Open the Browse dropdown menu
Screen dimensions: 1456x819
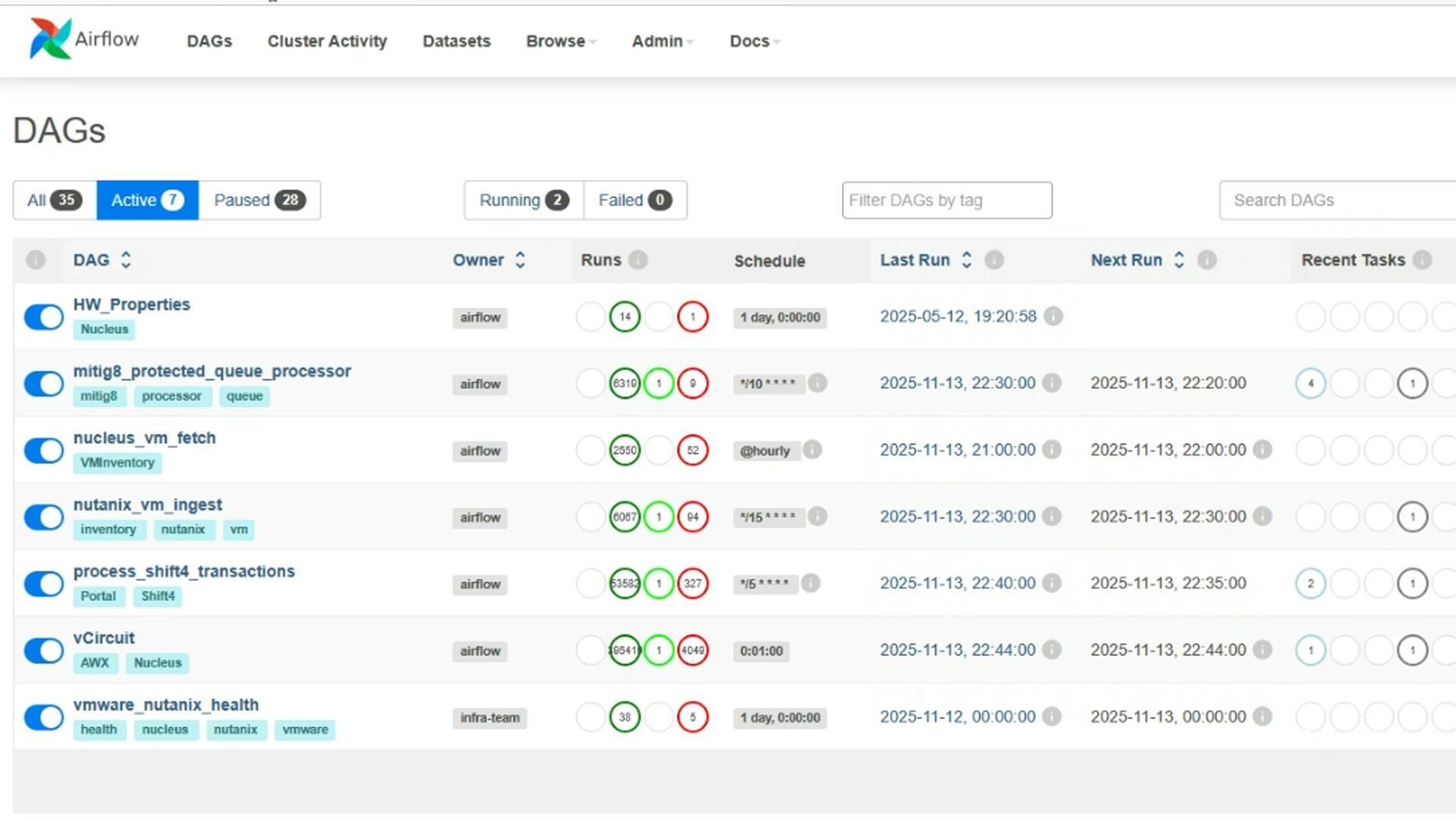(560, 41)
